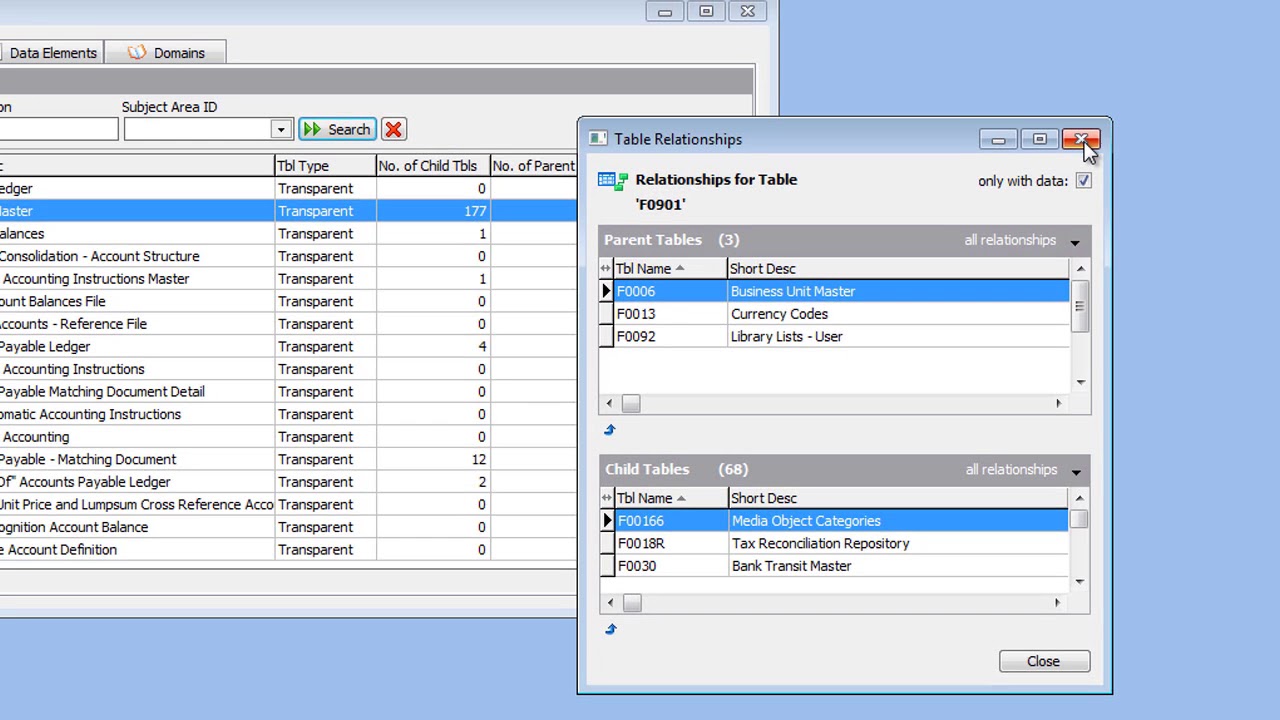Select 'Payable Matching Document Detail' row
The height and width of the screenshot is (720, 1280).
[288, 392]
